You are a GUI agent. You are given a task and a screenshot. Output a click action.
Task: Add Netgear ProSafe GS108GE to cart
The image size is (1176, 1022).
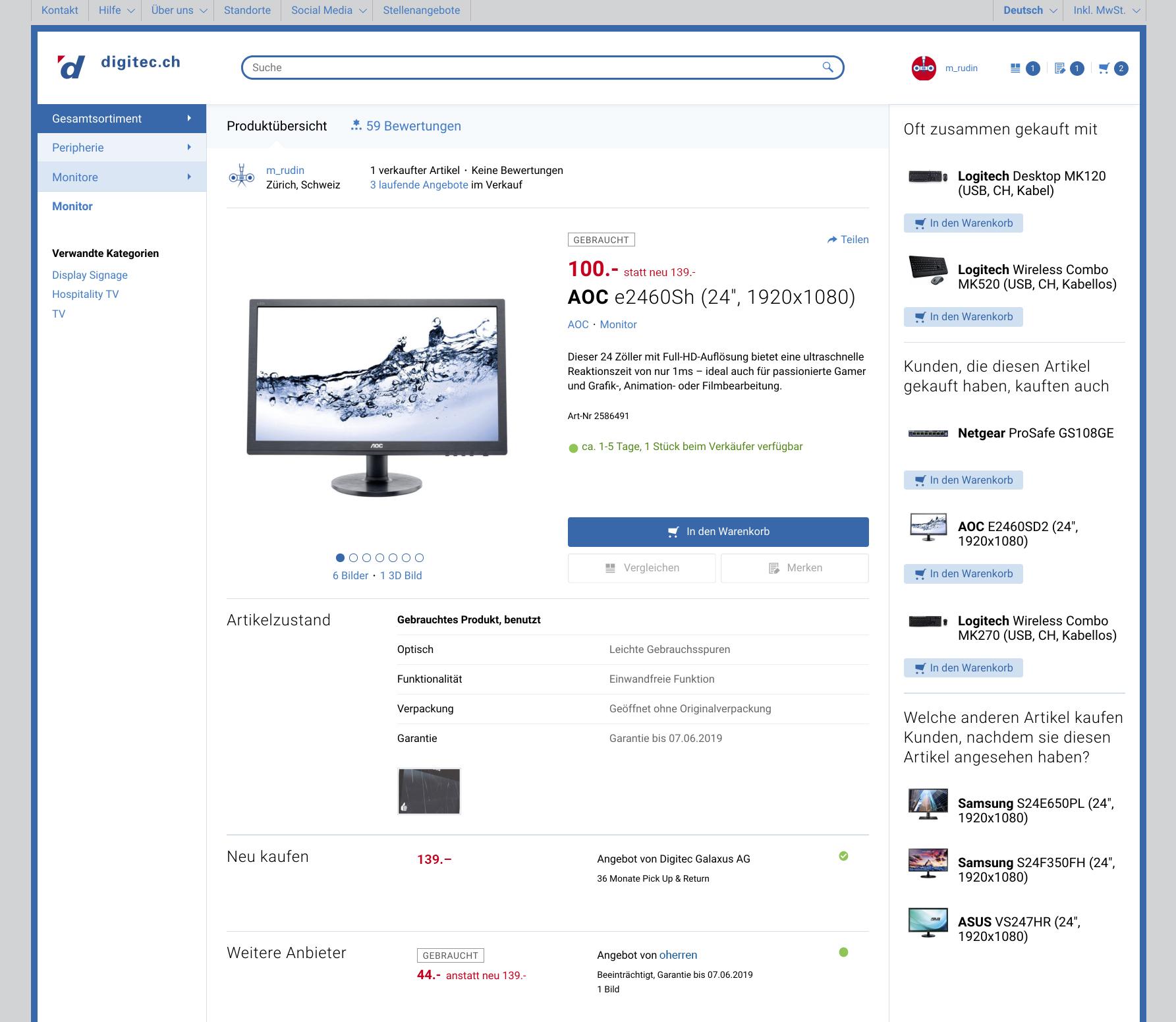coord(963,480)
